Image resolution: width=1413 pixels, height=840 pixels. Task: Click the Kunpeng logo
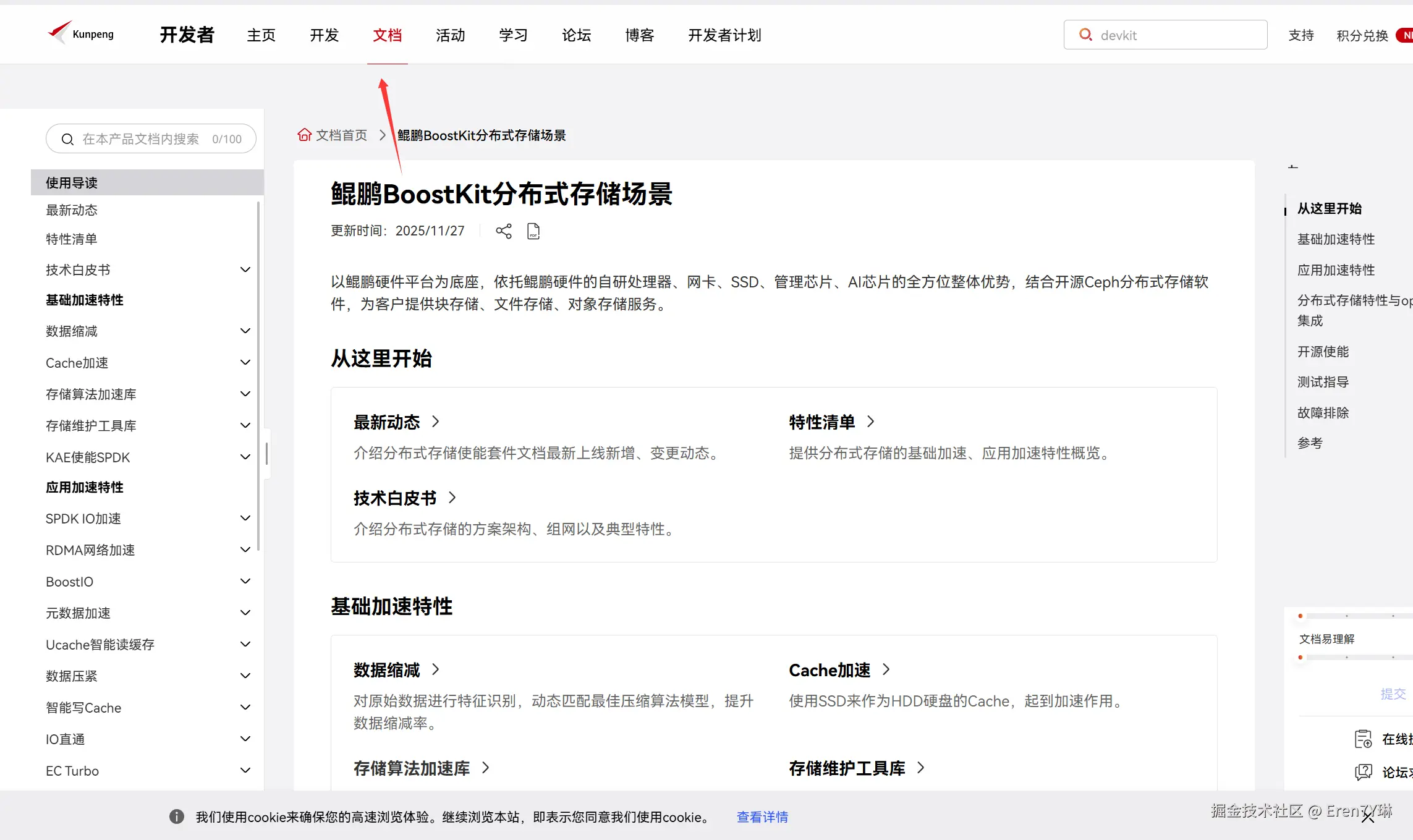click(81, 34)
